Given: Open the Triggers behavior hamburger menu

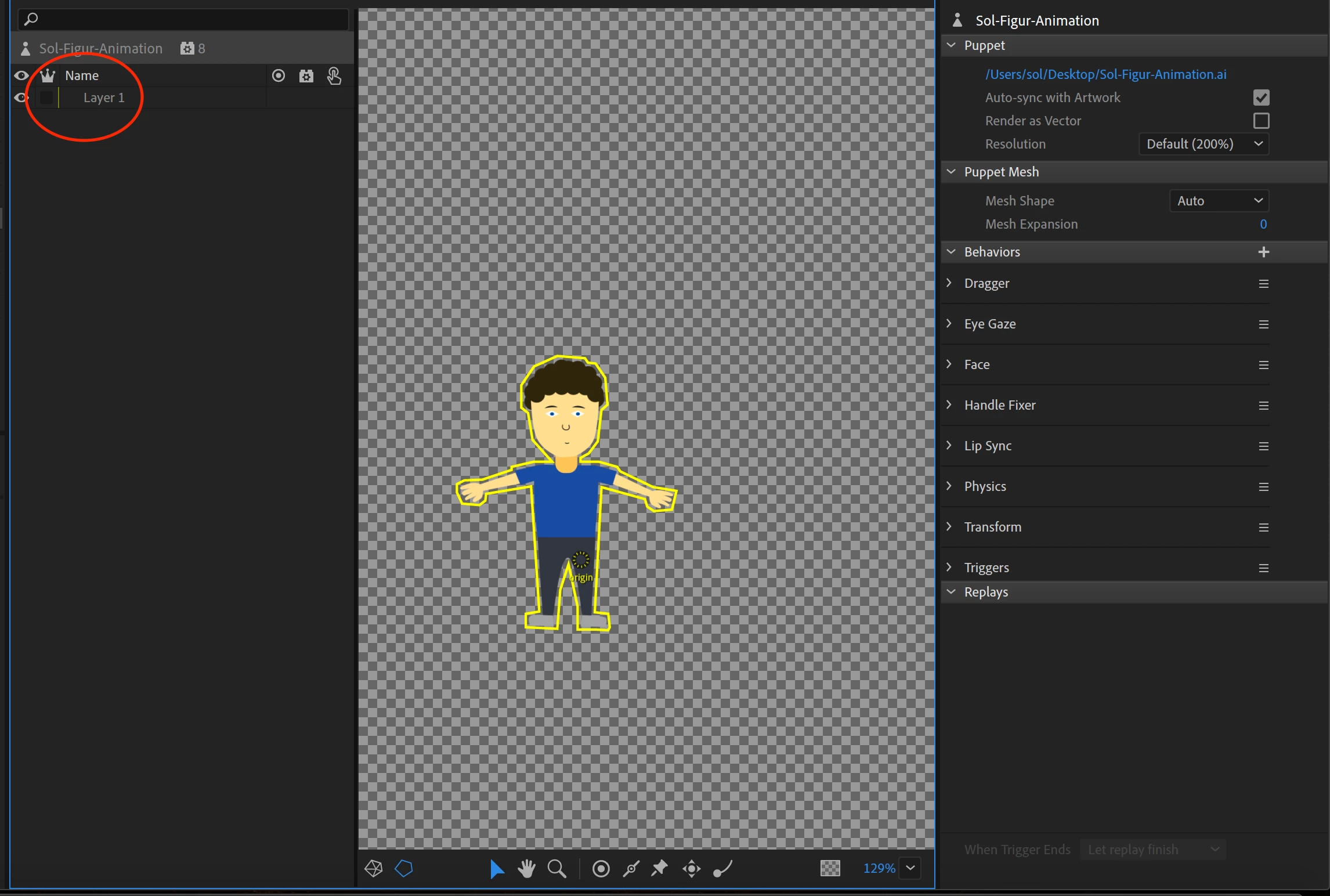Looking at the screenshot, I should coord(1263,568).
